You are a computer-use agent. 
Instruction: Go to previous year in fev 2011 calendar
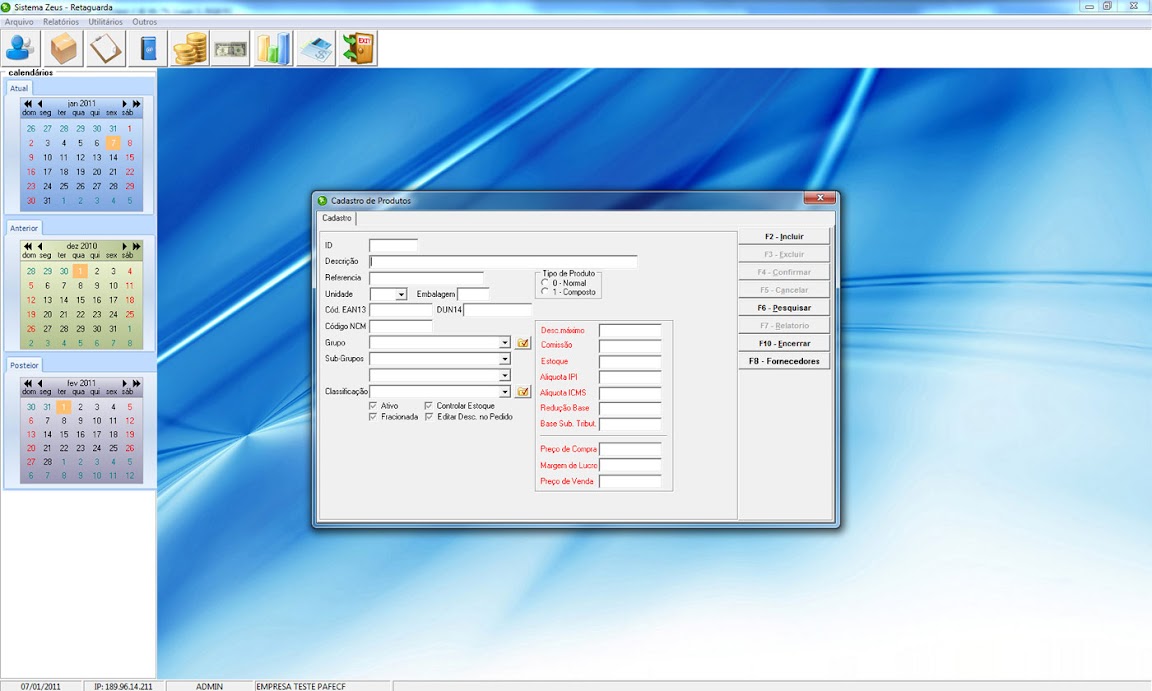[28, 383]
